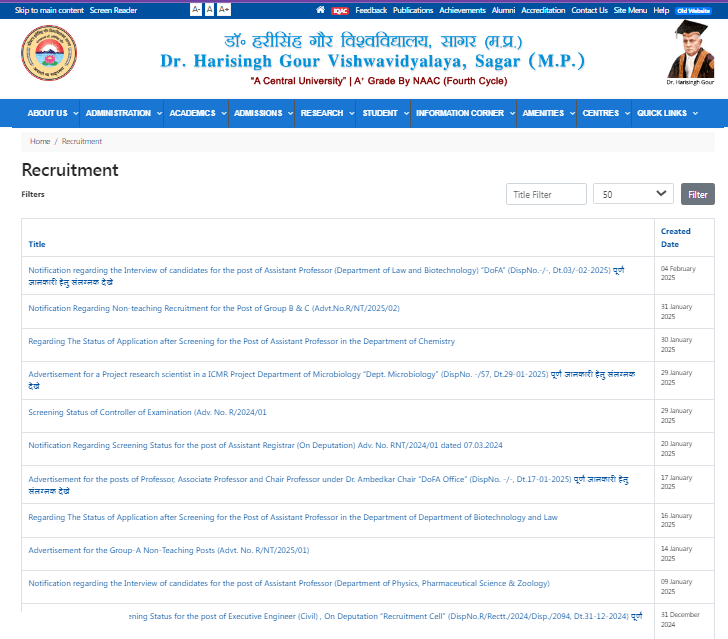Click the university logo emblem
The height and width of the screenshot is (639, 728).
(49, 54)
